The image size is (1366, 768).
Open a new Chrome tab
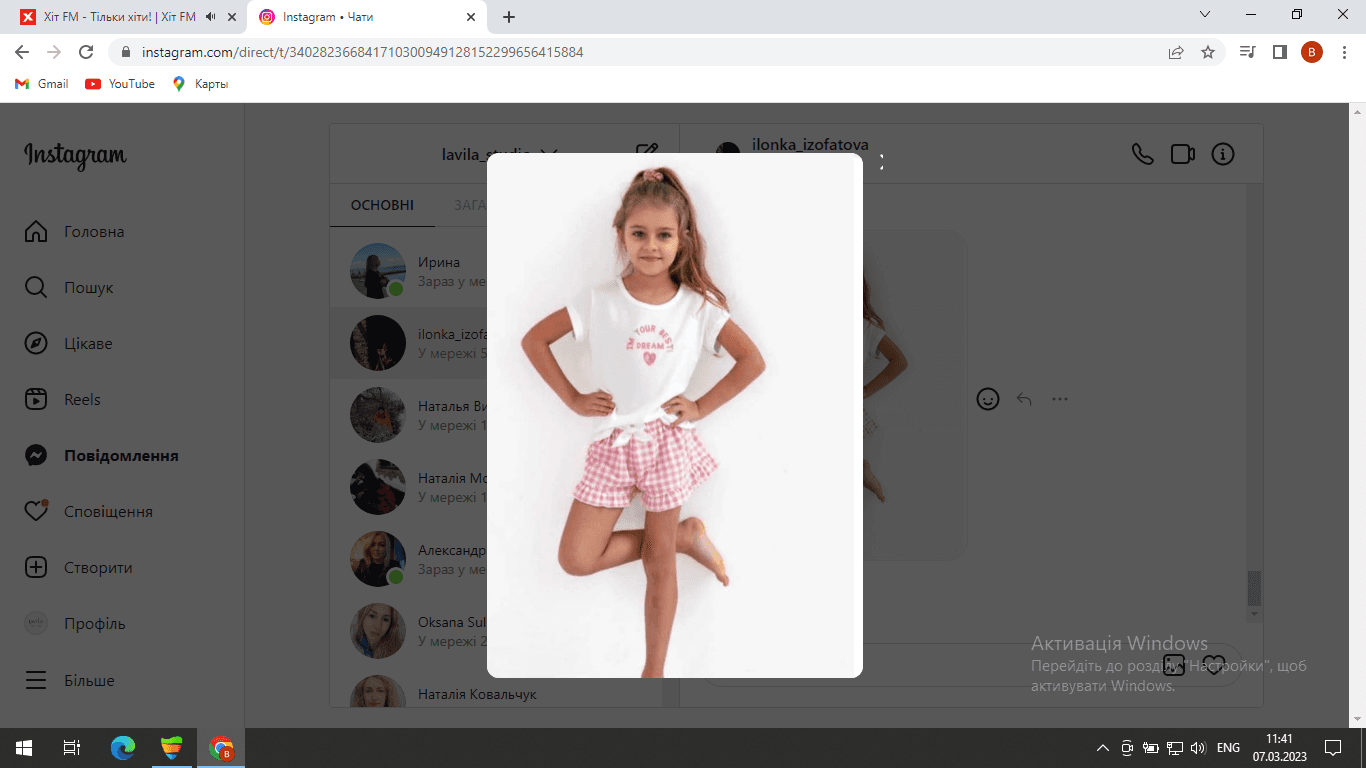509,17
